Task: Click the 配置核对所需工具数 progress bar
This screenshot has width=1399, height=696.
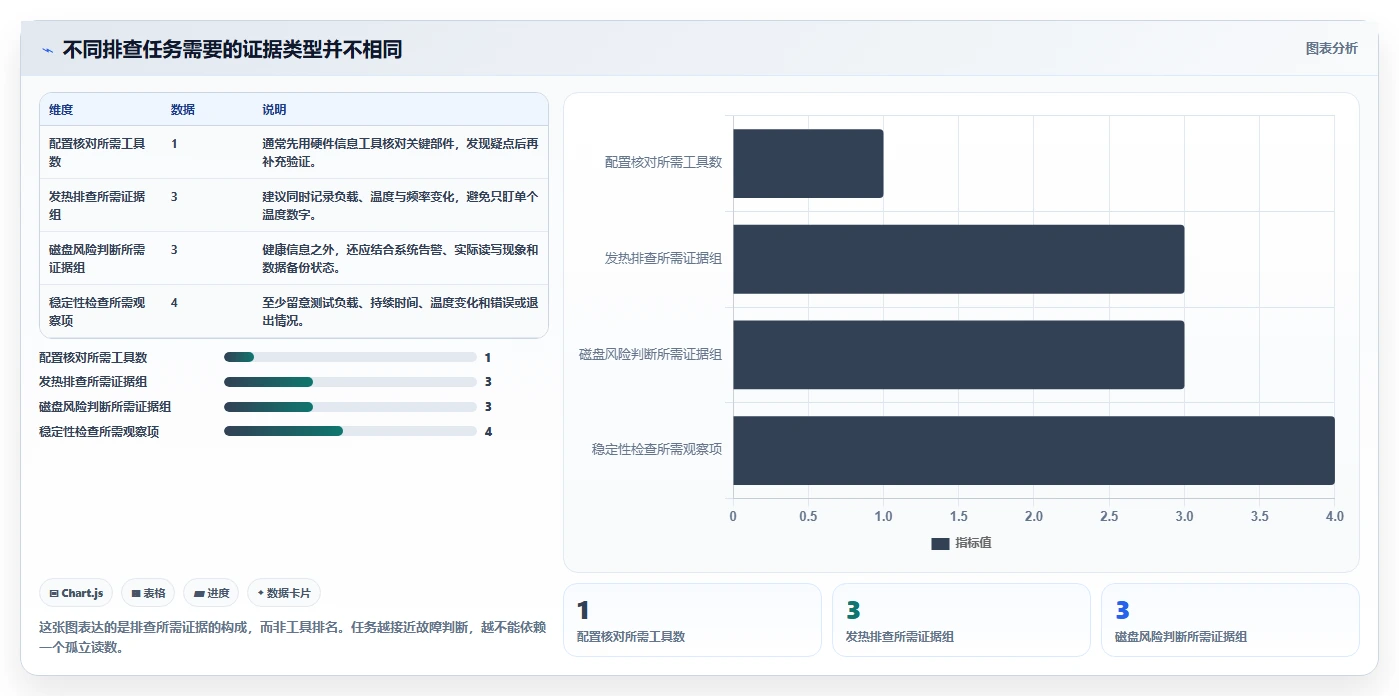Action: (x=350, y=357)
